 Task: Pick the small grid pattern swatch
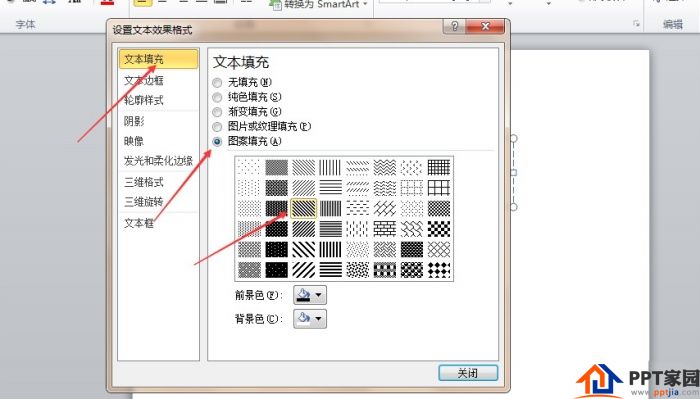[x=439, y=167]
